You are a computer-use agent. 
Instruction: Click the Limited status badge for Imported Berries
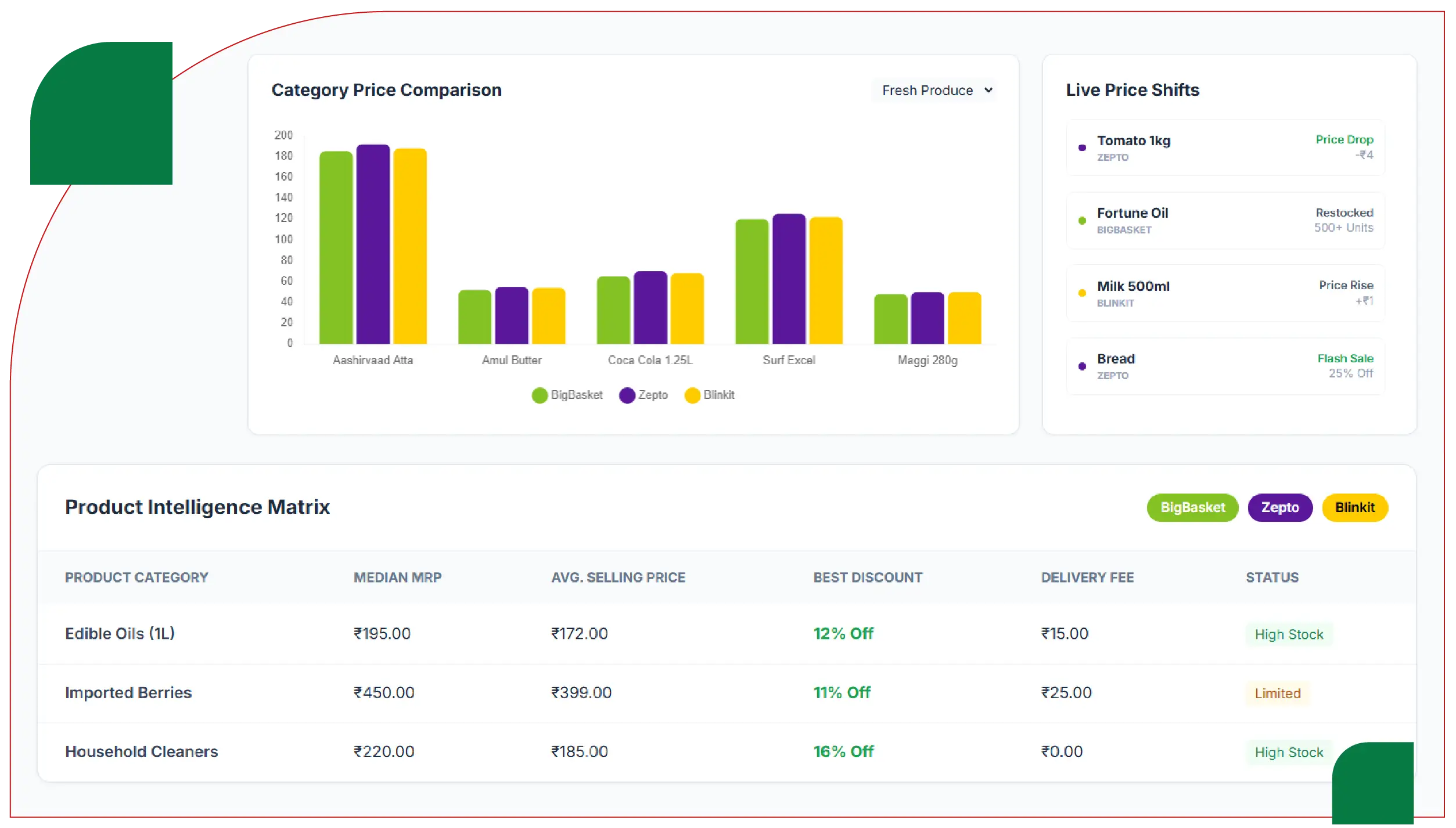pyautogui.click(x=1277, y=693)
